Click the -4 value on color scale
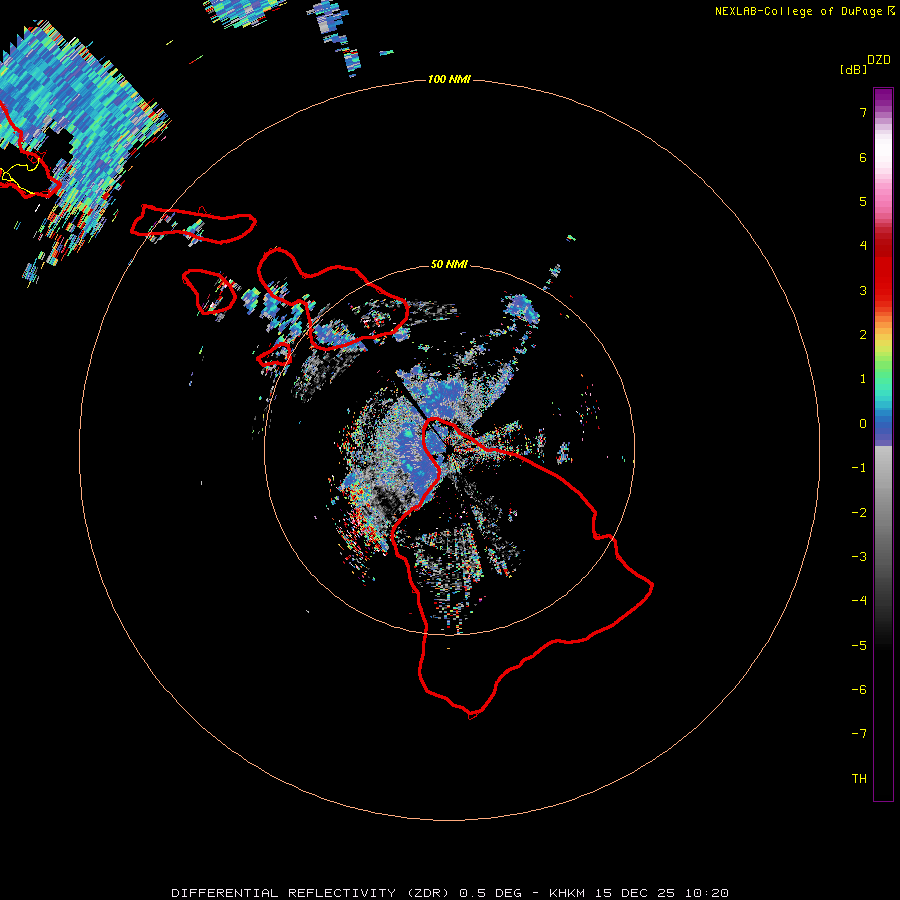The image size is (900, 900). coord(859,601)
